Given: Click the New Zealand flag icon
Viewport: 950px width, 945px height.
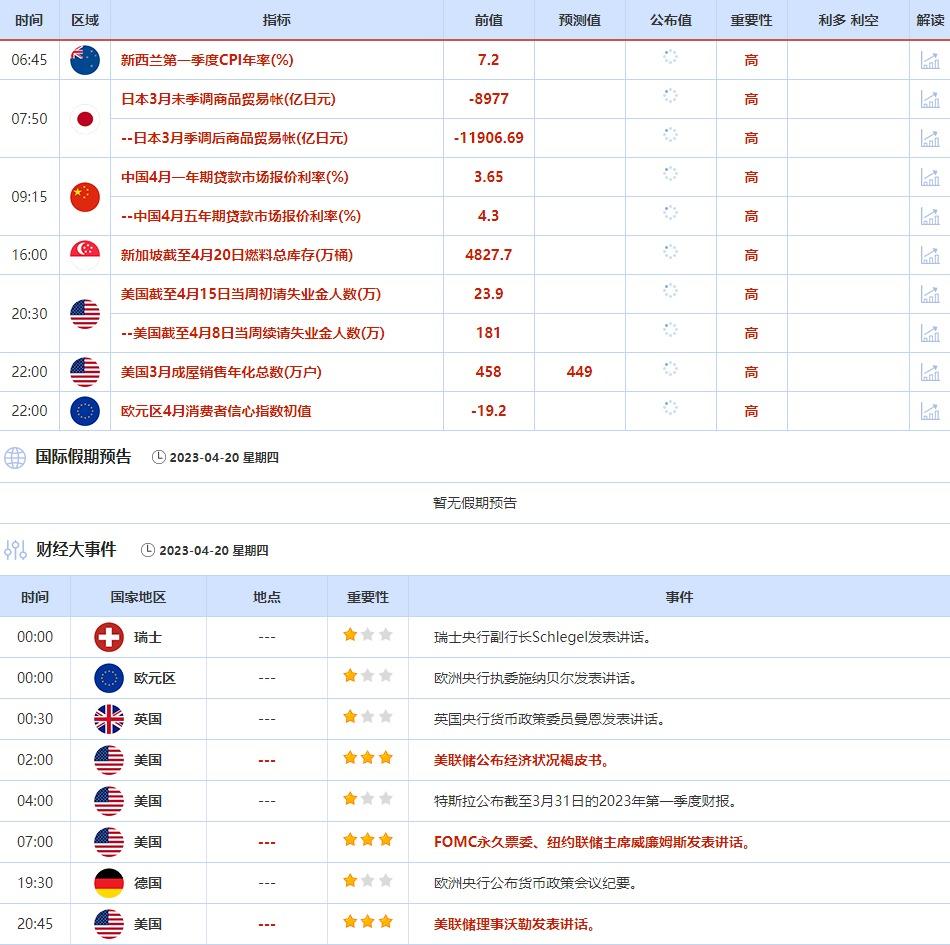Looking at the screenshot, I should point(85,60).
